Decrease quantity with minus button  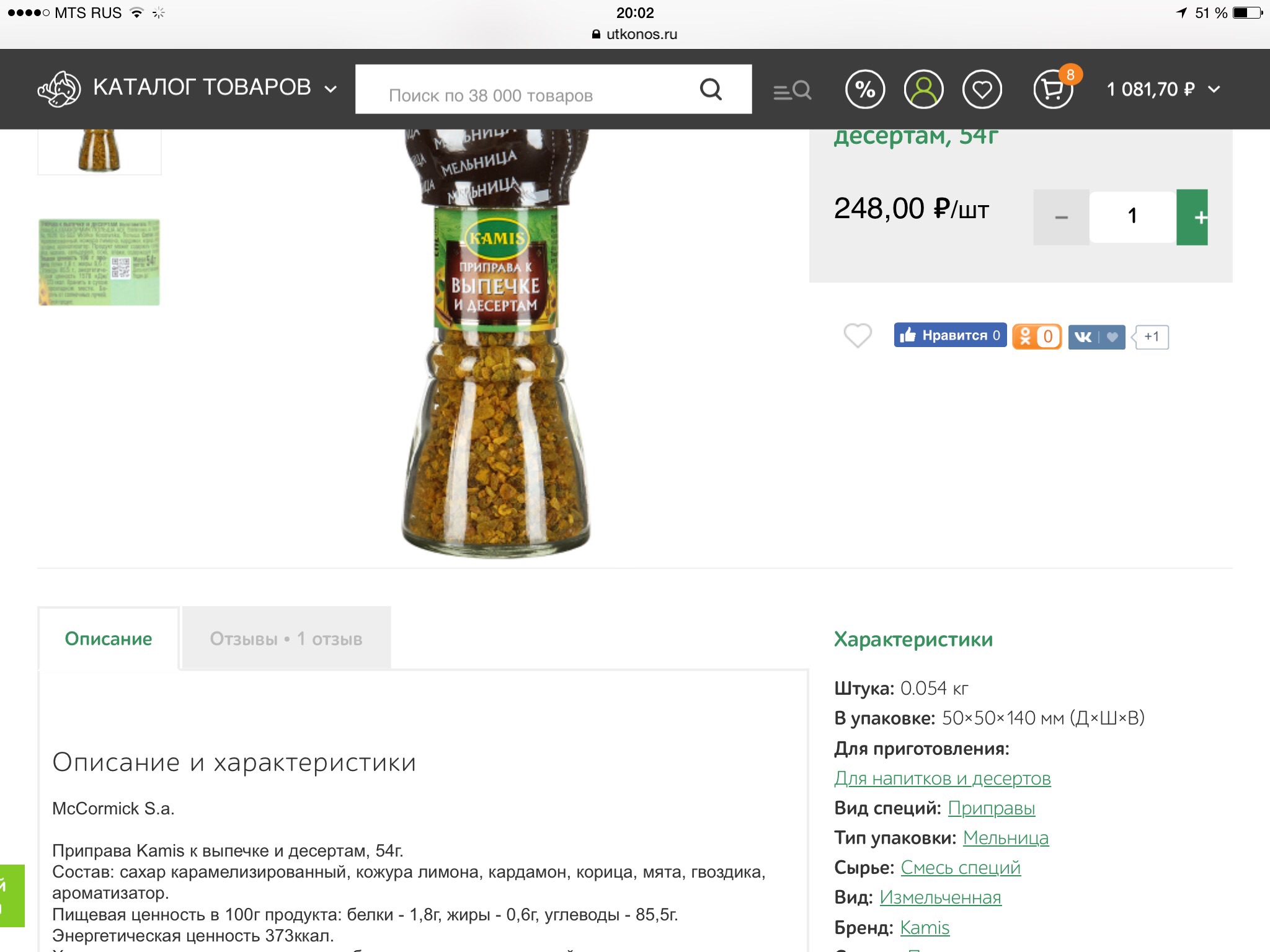point(1061,217)
